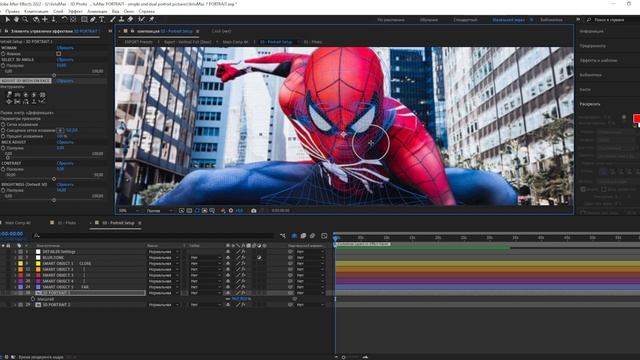
Task: Toggle the effects fx switch on SMART OBJECT 1
Action: pyautogui.click(x=243, y=263)
